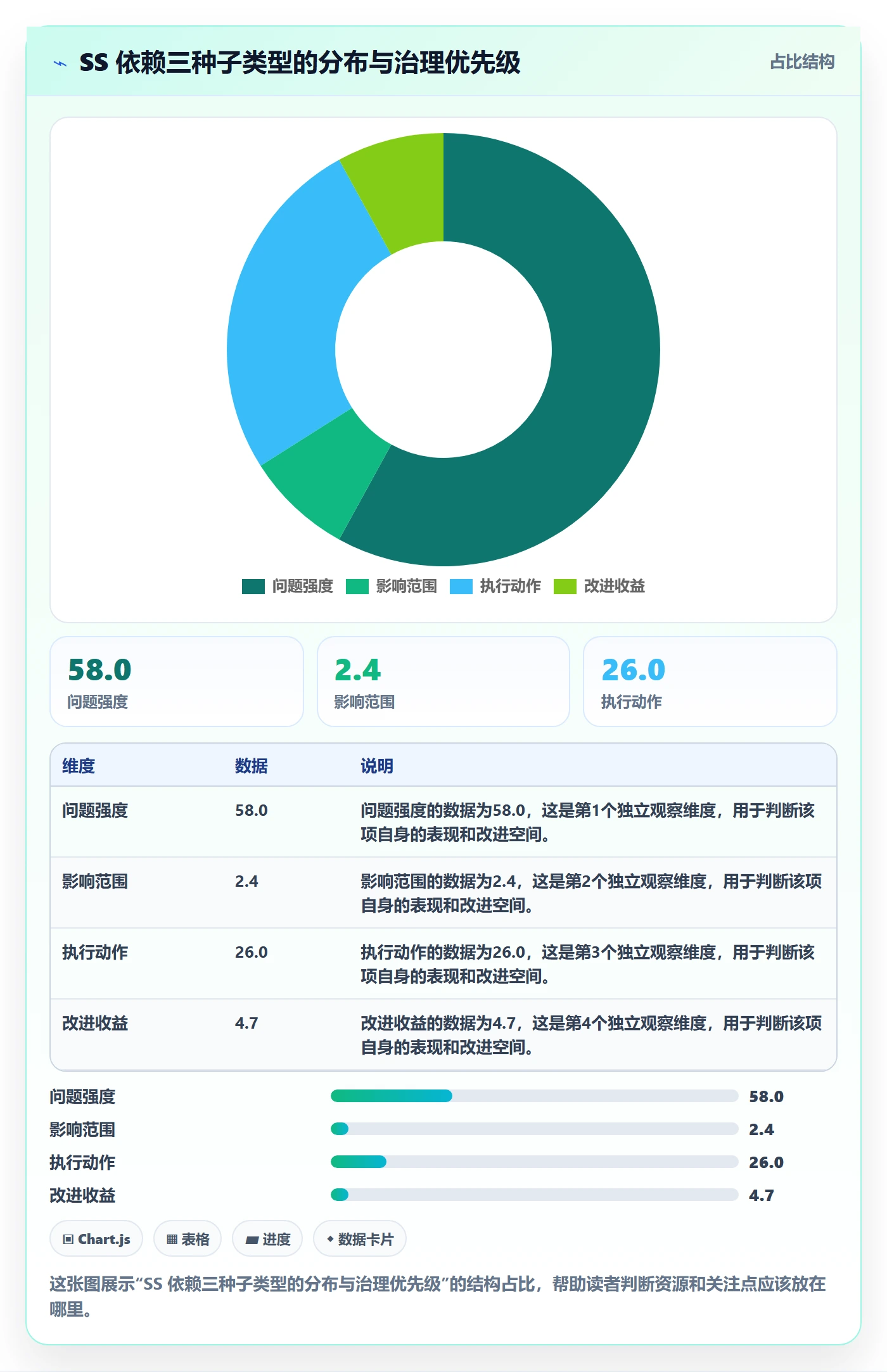The width and height of the screenshot is (887, 1372).
Task: Click 问题强度 cell in the table
Action: pyautogui.click(x=95, y=810)
